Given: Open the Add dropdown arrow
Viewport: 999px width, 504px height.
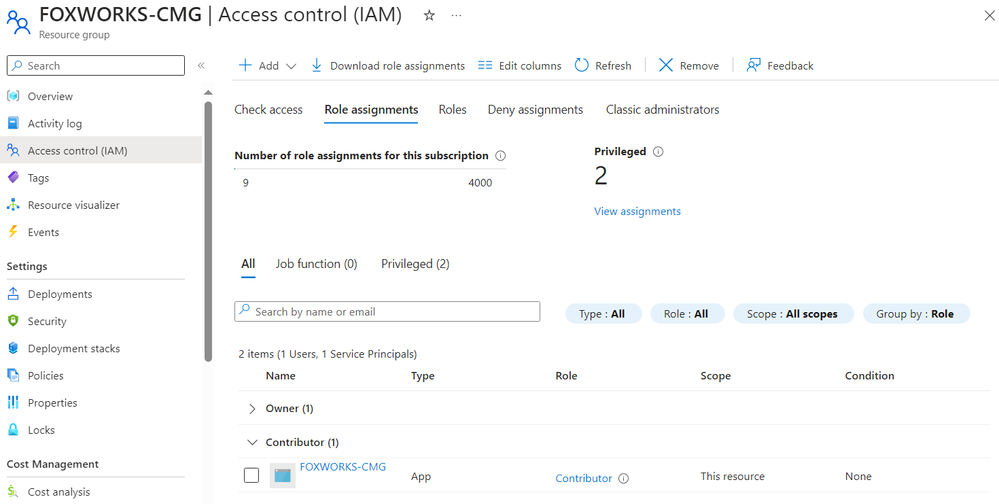Looking at the screenshot, I should (x=291, y=66).
